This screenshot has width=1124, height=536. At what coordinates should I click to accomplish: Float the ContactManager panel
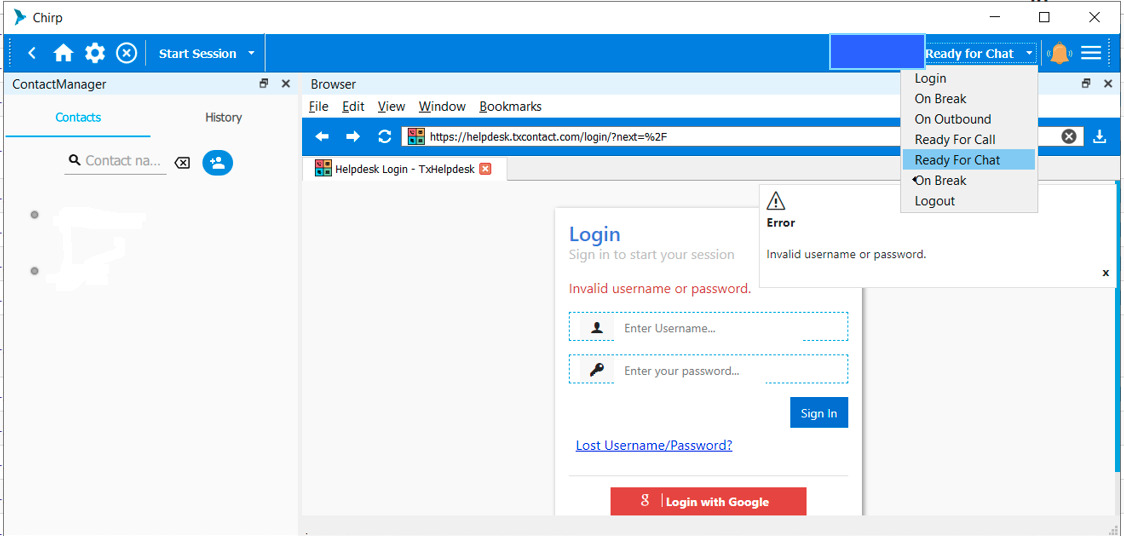pos(264,84)
